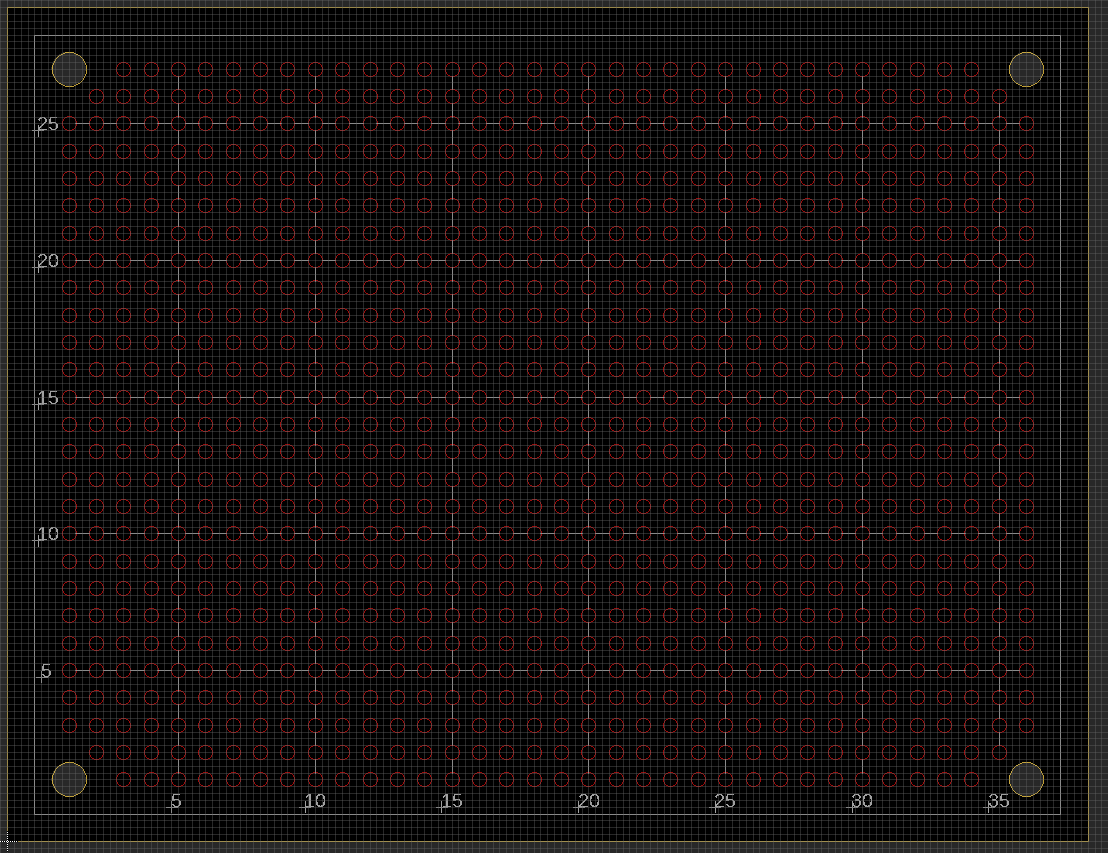Select the bottom-left corner mounting hole
Image resolution: width=1108 pixels, height=853 pixels.
pyautogui.click(x=69, y=780)
